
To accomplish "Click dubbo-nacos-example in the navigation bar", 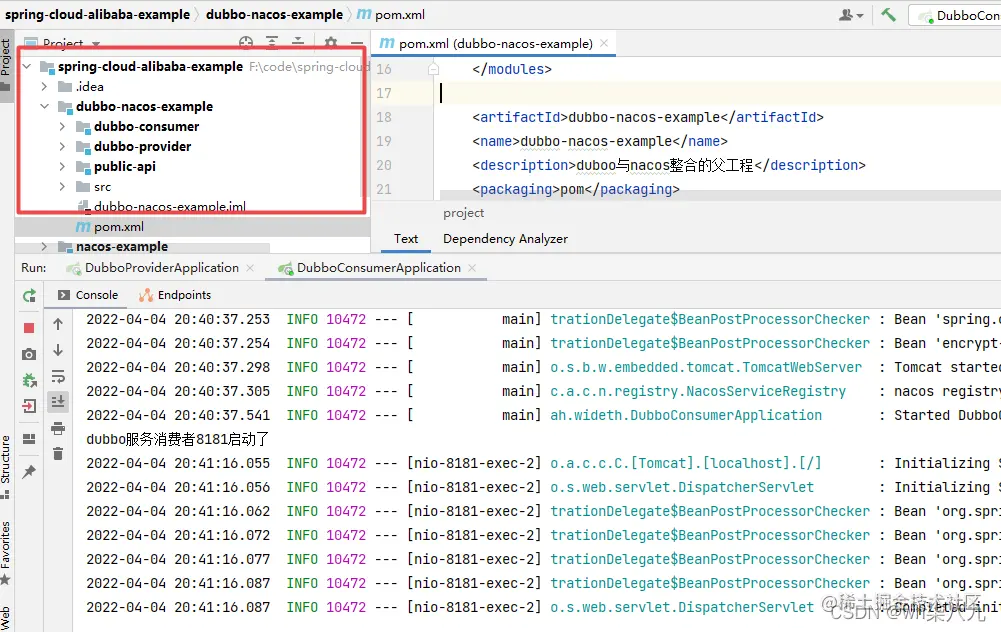I will click(275, 14).
